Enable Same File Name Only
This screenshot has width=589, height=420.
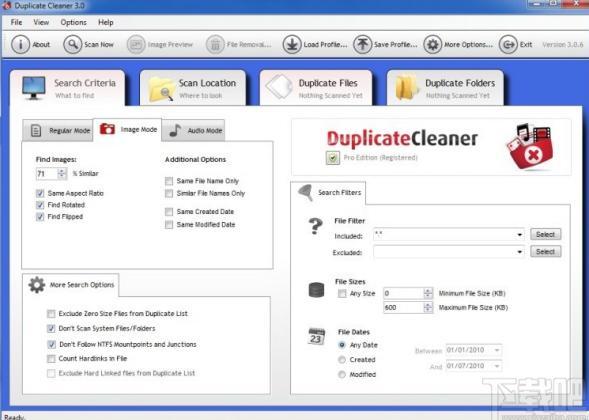[x=169, y=181]
